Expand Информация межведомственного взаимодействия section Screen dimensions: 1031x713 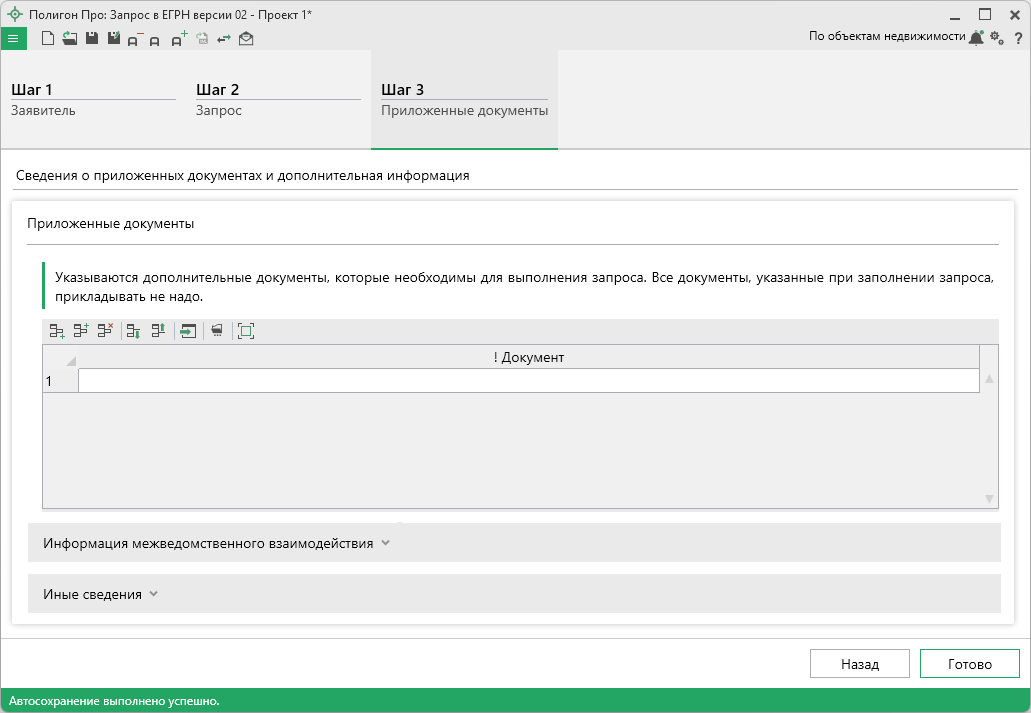tap(216, 543)
